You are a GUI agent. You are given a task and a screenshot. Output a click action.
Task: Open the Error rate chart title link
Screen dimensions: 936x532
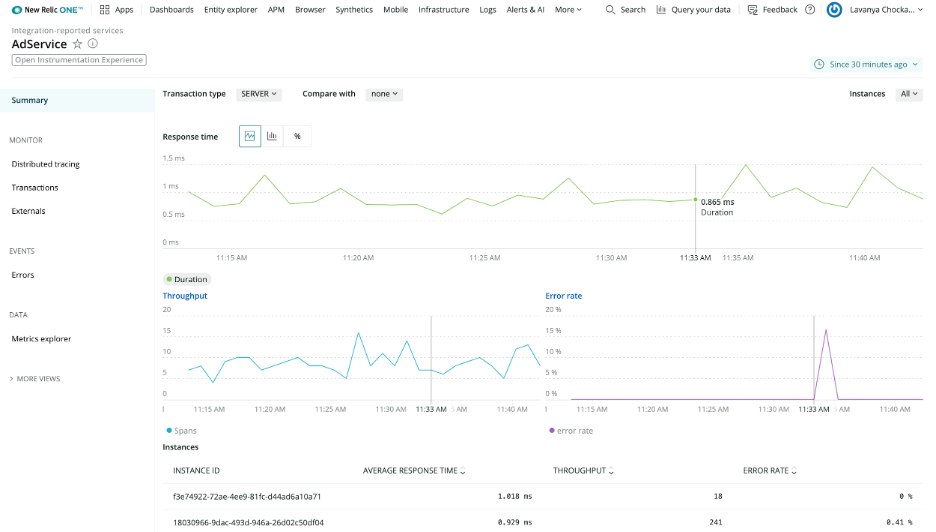[x=564, y=296]
